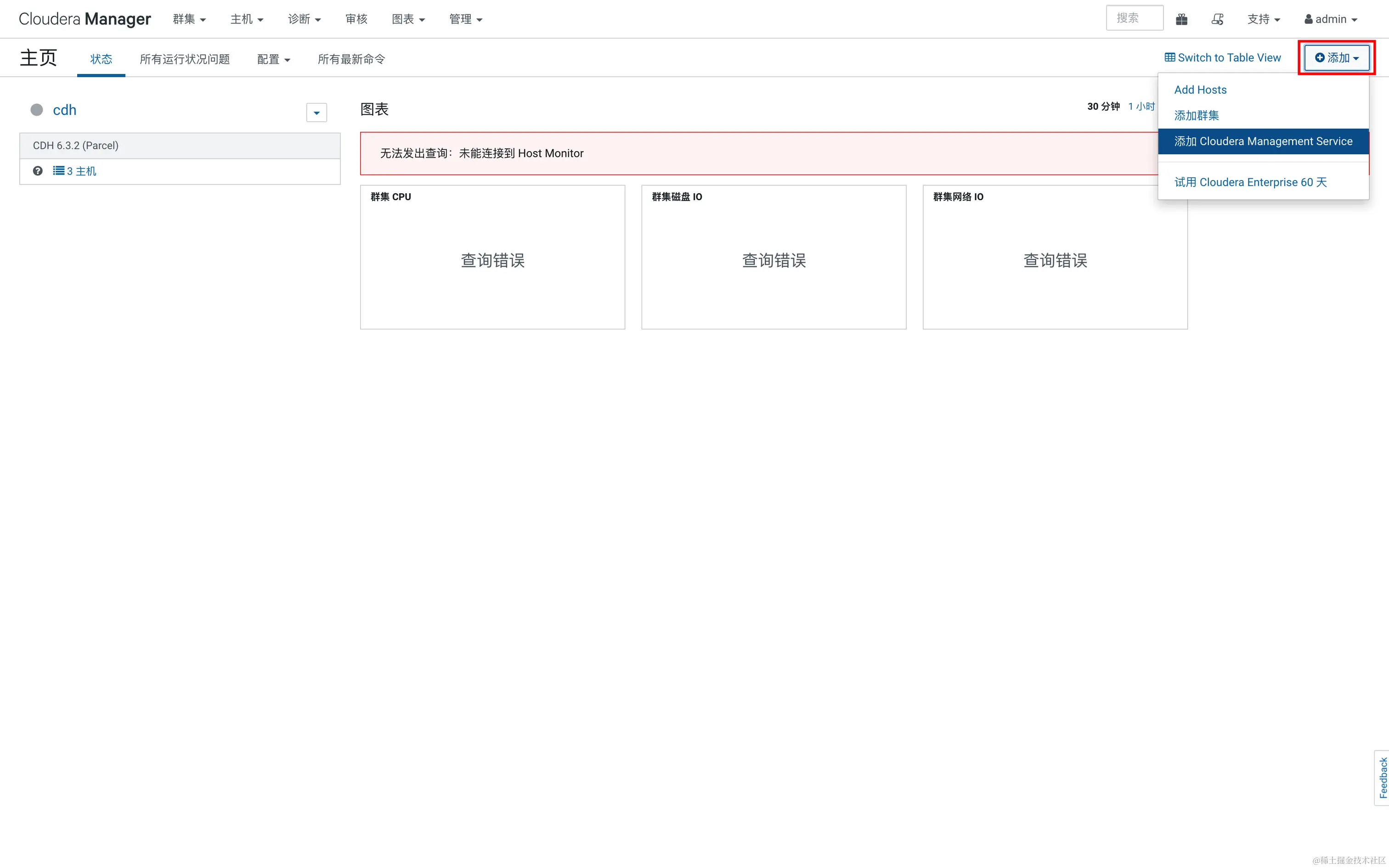Open the cdh cluster link
Image resolution: width=1389 pixels, height=868 pixels.
[x=64, y=110]
